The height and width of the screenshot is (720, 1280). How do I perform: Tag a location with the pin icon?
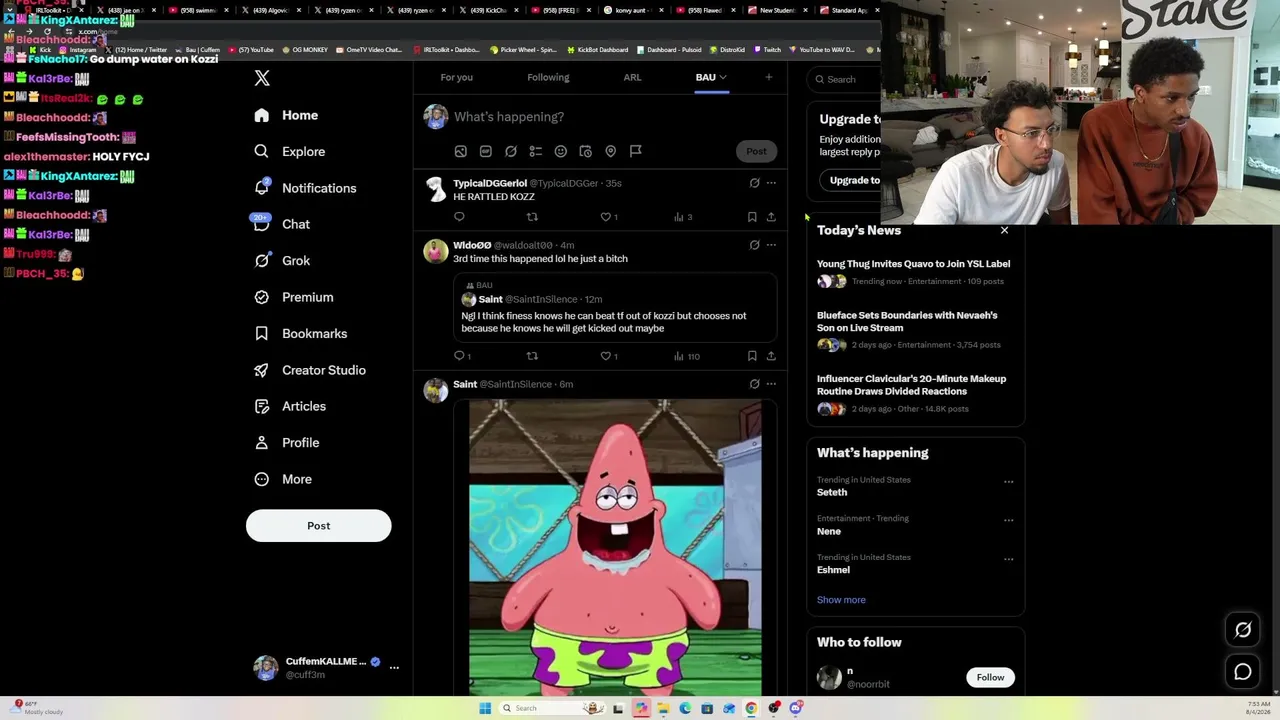tap(610, 151)
